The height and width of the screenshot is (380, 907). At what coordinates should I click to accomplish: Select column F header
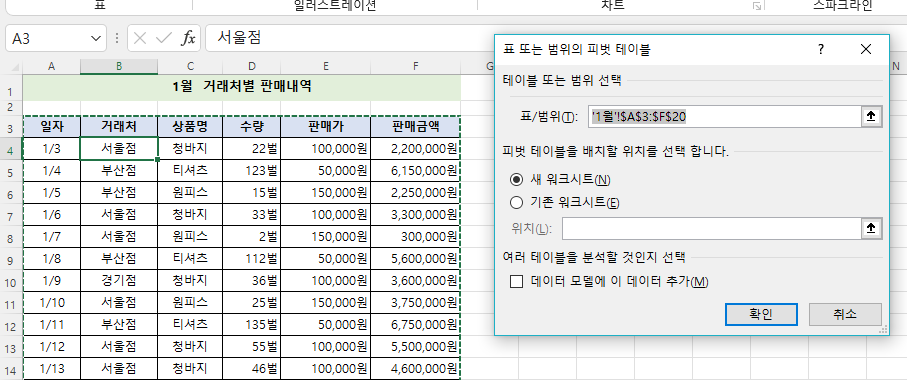click(416, 67)
